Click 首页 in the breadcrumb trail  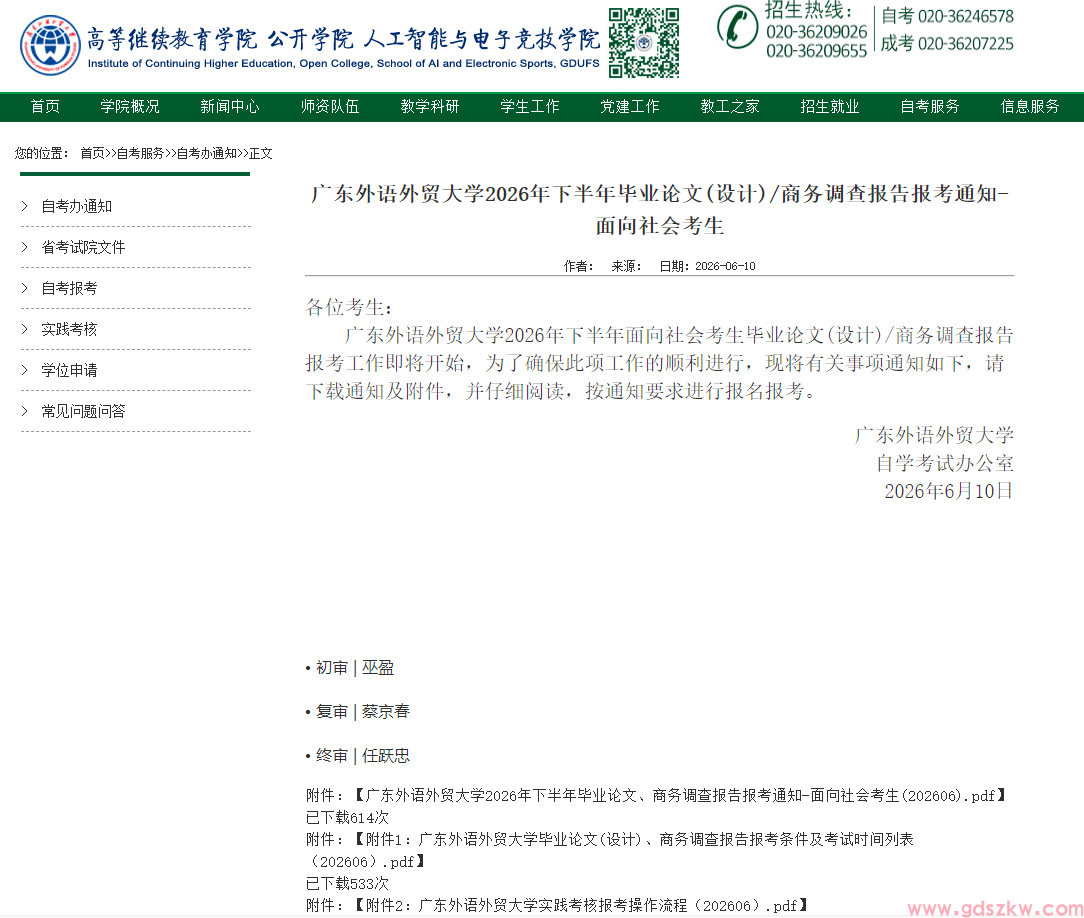point(92,153)
